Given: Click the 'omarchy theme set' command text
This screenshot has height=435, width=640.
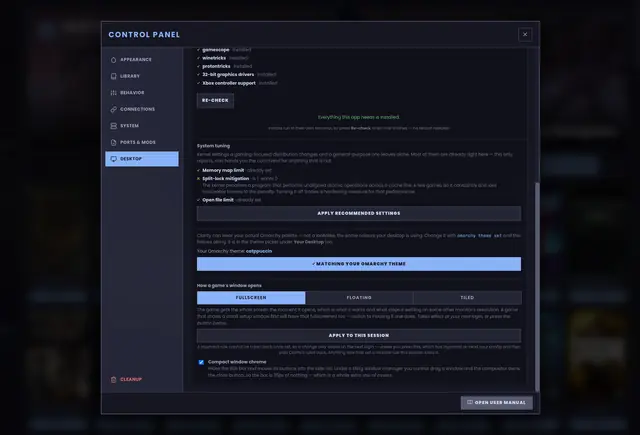Looking at the screenshot, I should [479, 235].
